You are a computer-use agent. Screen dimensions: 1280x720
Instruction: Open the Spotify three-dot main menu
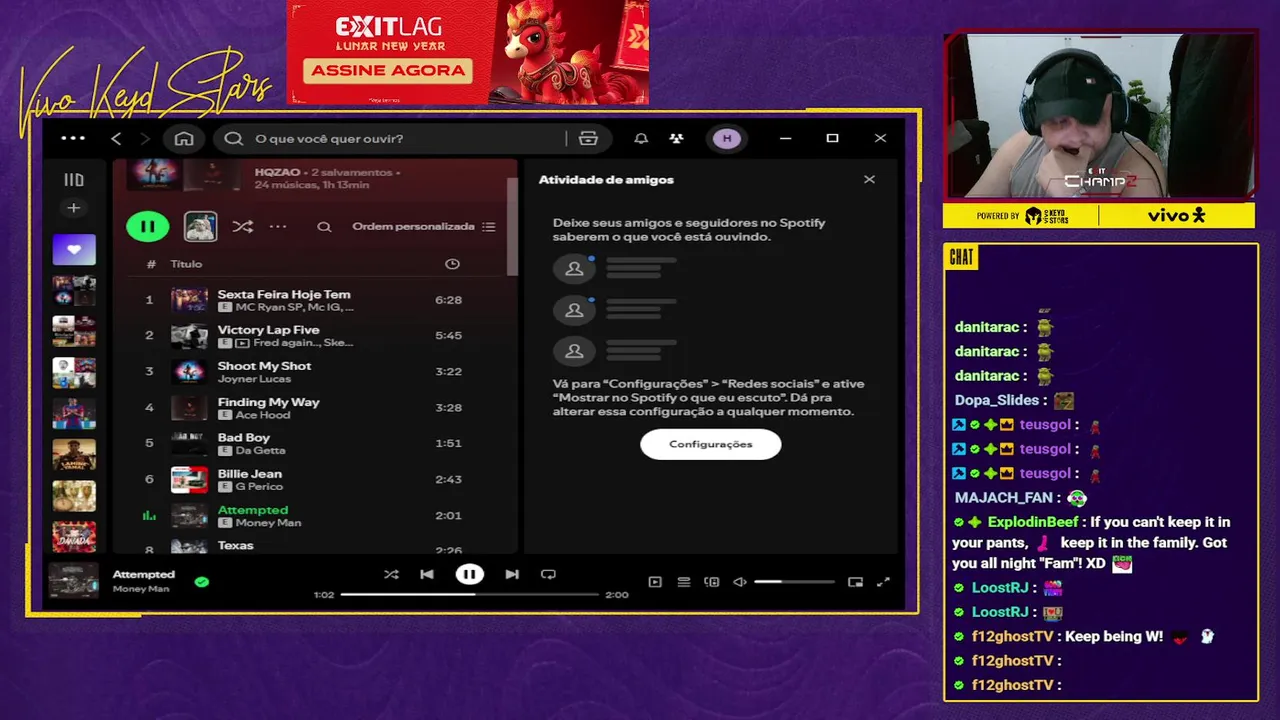(73, 139)
